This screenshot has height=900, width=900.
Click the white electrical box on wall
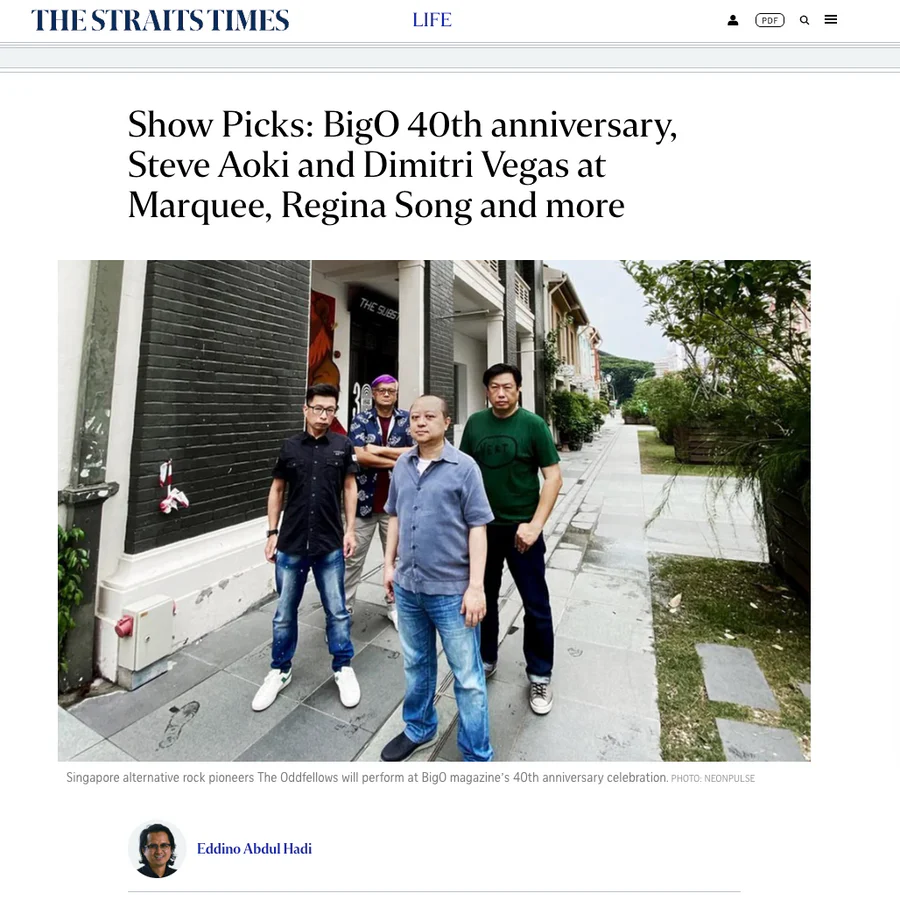point(145,633)
